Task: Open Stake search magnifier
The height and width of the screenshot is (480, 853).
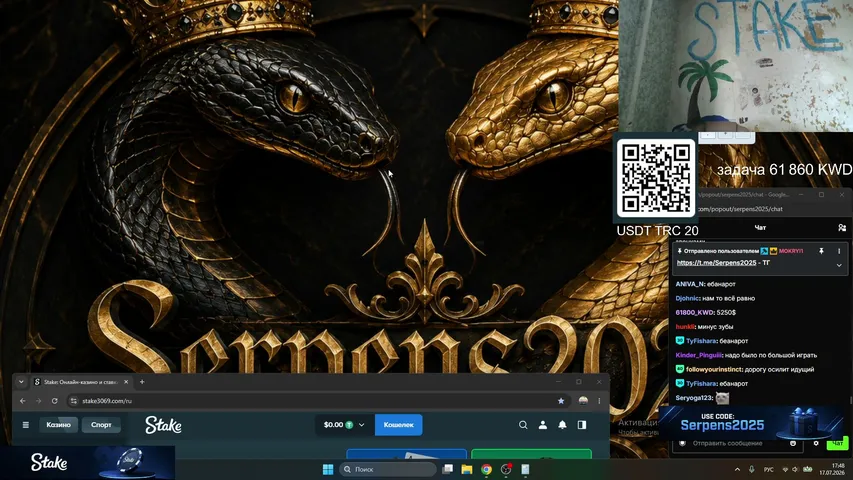Action: click(x=523, y=425)
